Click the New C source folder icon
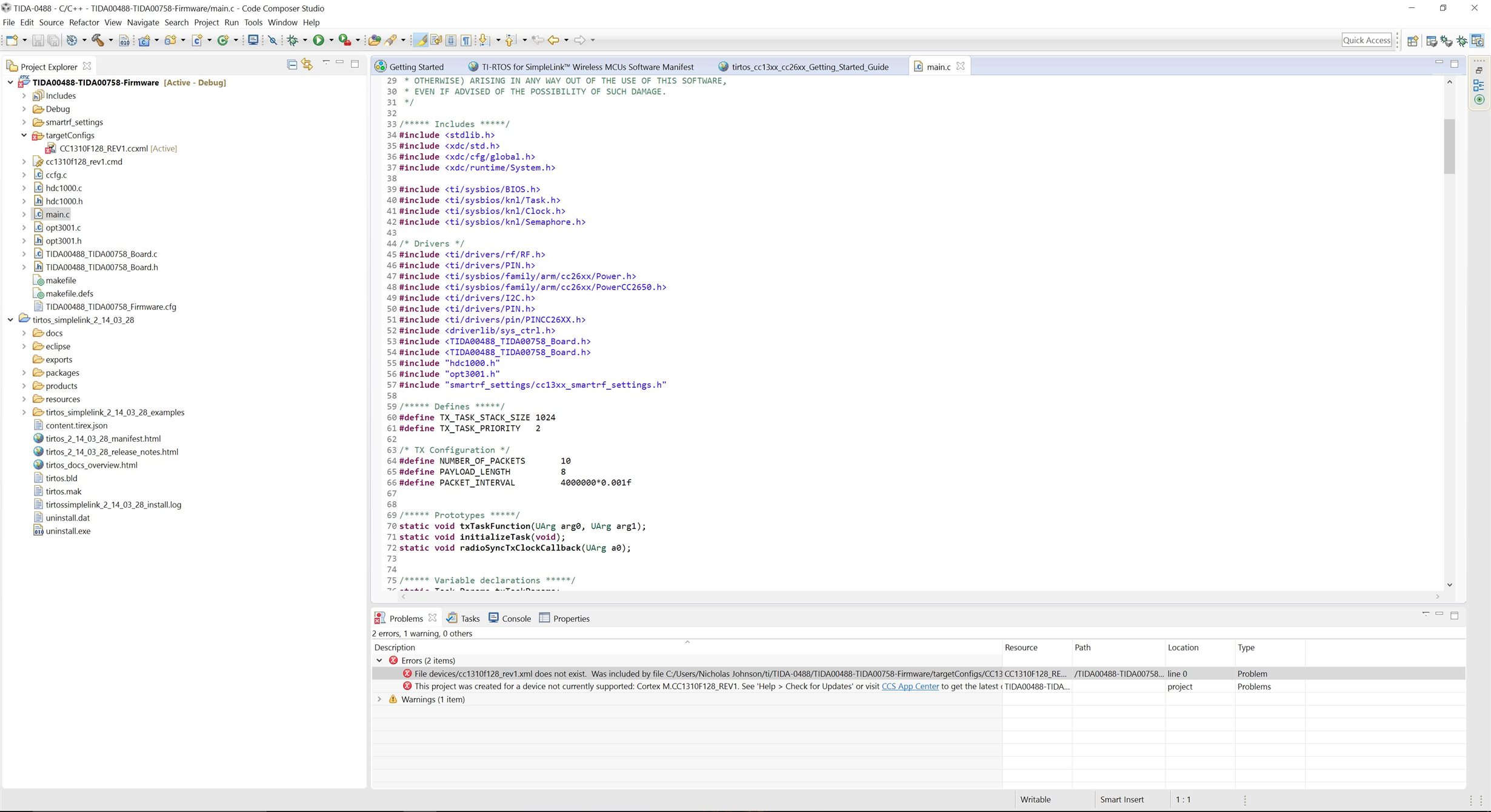This screenshot has width=1491, height=812. pyautogui.click(x=170, y=40)
